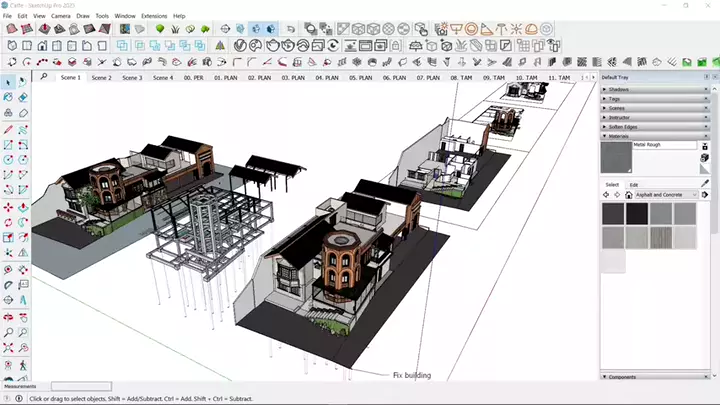Click the Paint Bucket tool
The image size is (720, 405).
(x=8, y=97)
